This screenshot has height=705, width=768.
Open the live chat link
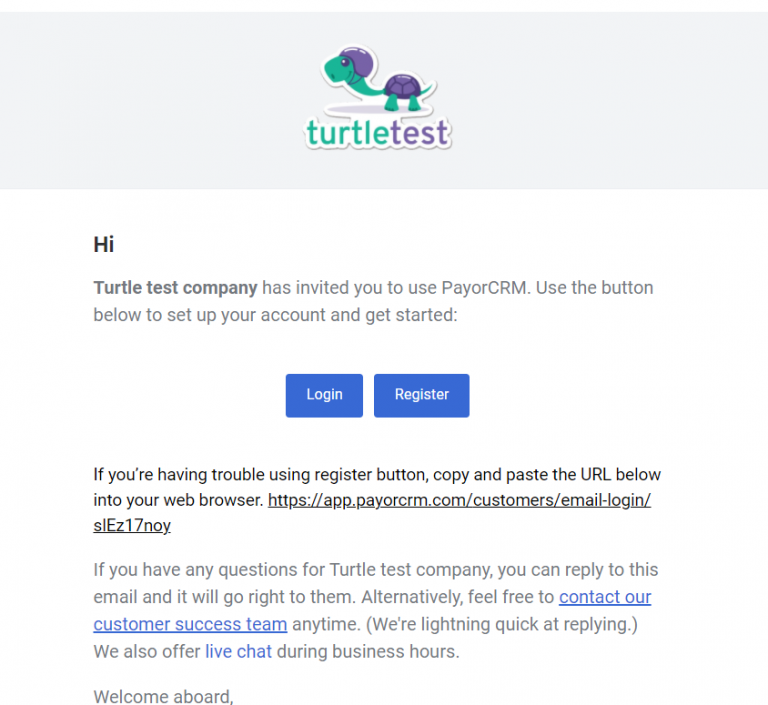(x=238, y=651)
